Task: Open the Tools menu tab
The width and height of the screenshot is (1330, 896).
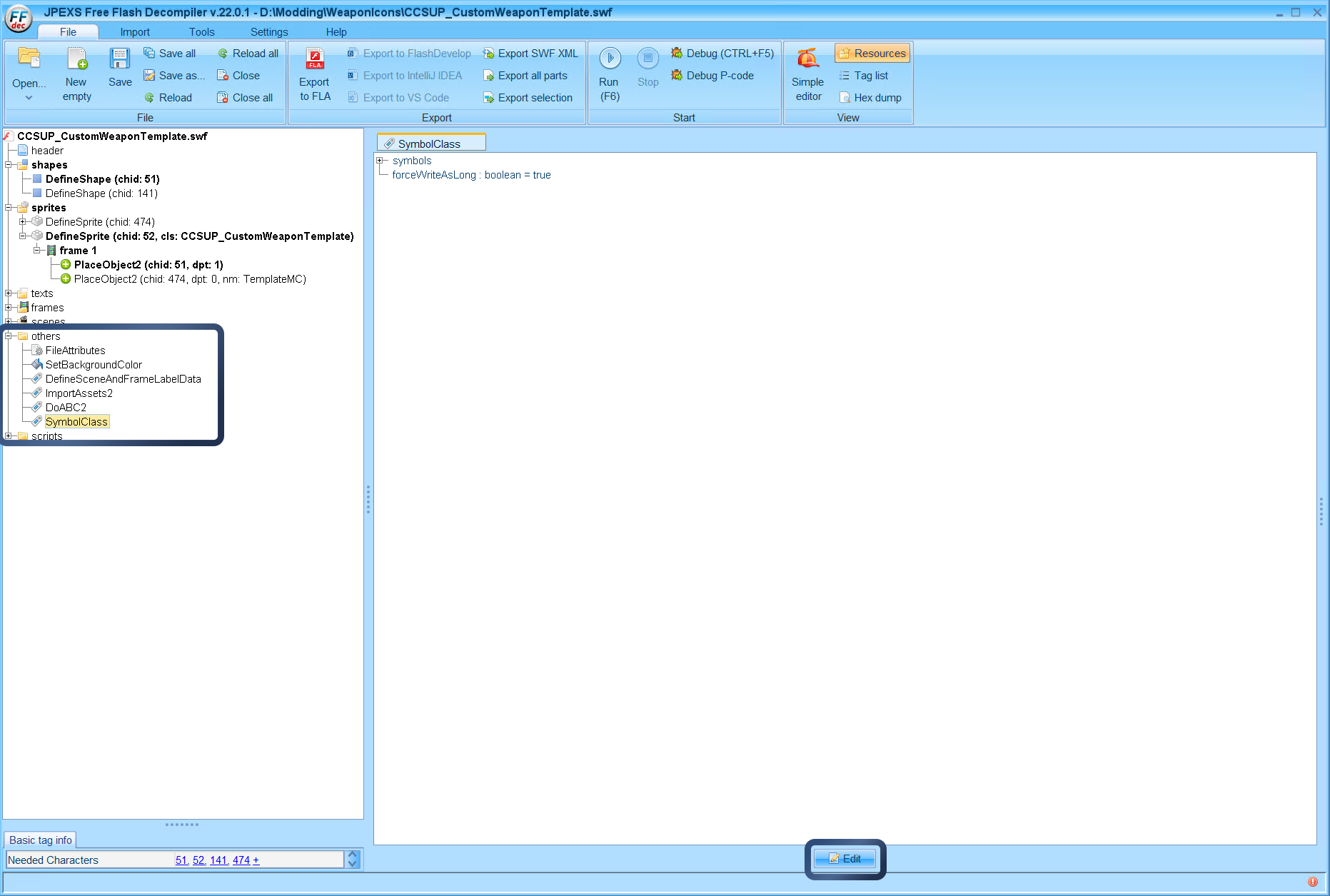Action: (201, 32)
